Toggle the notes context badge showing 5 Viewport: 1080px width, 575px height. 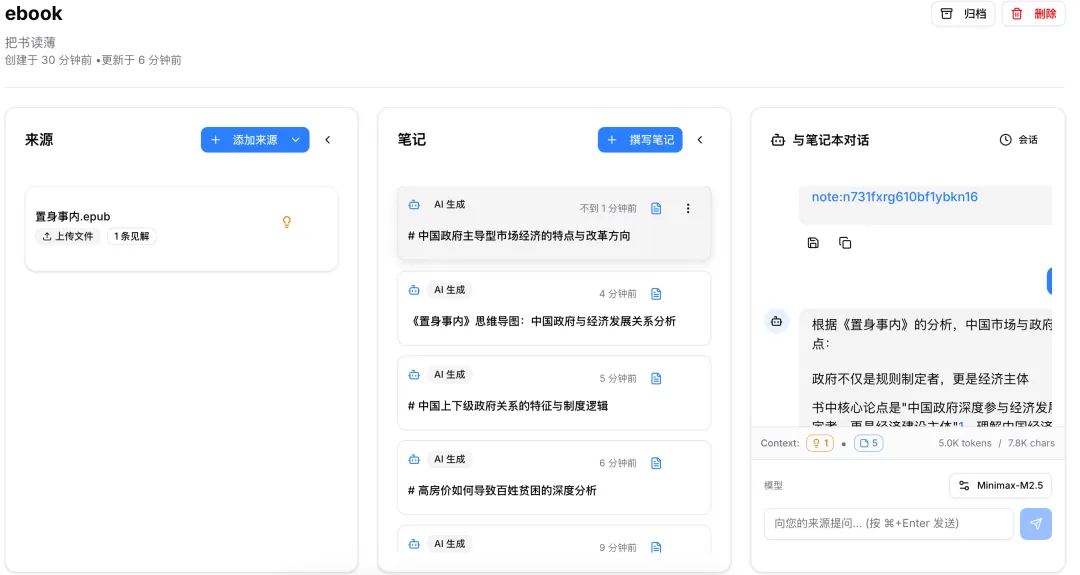[869, 443]
